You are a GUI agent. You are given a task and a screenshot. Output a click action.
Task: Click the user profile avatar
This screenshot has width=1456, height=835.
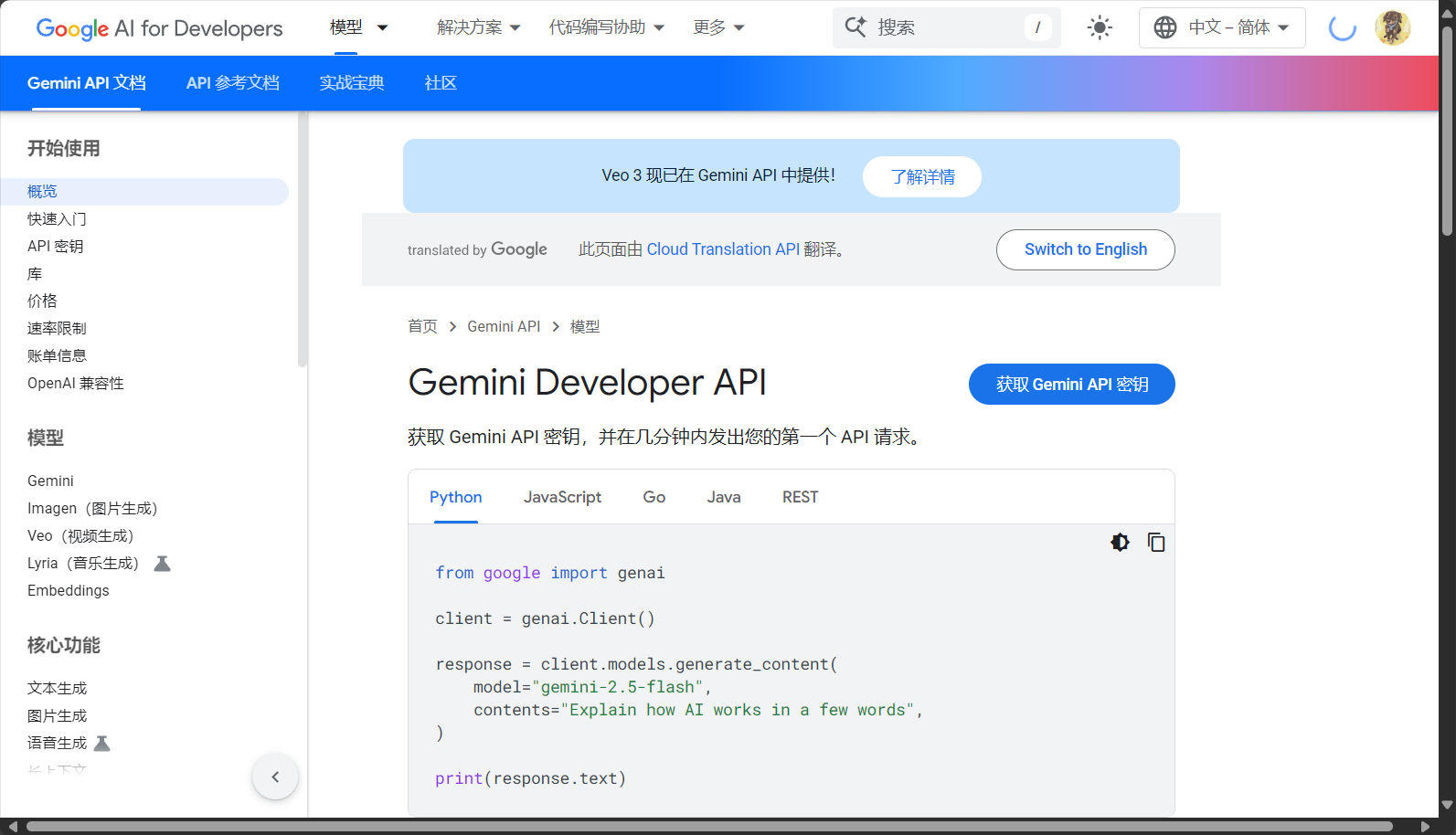[x=1392, y=27]
